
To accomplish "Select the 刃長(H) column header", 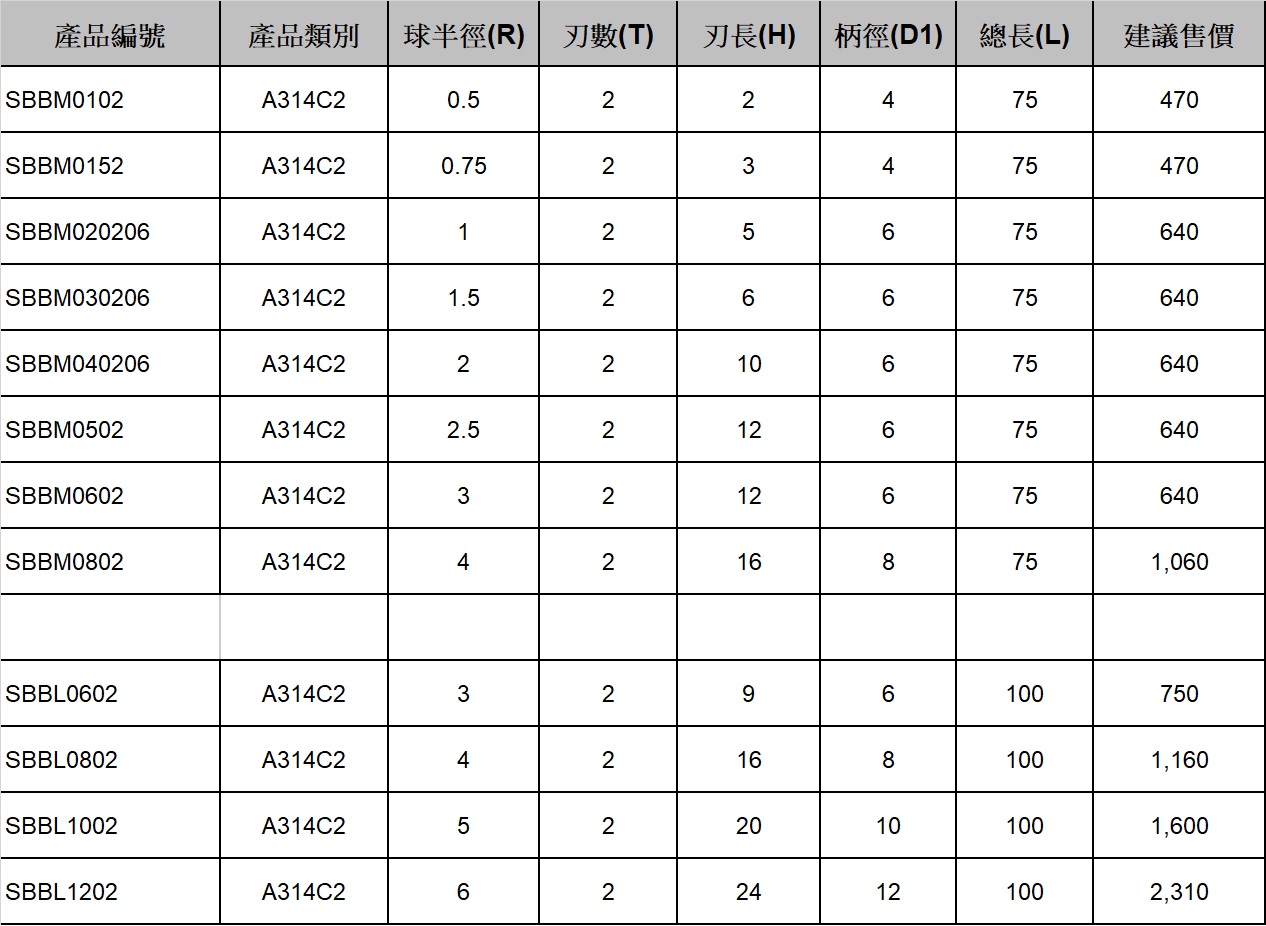I will tap(748, 34).
